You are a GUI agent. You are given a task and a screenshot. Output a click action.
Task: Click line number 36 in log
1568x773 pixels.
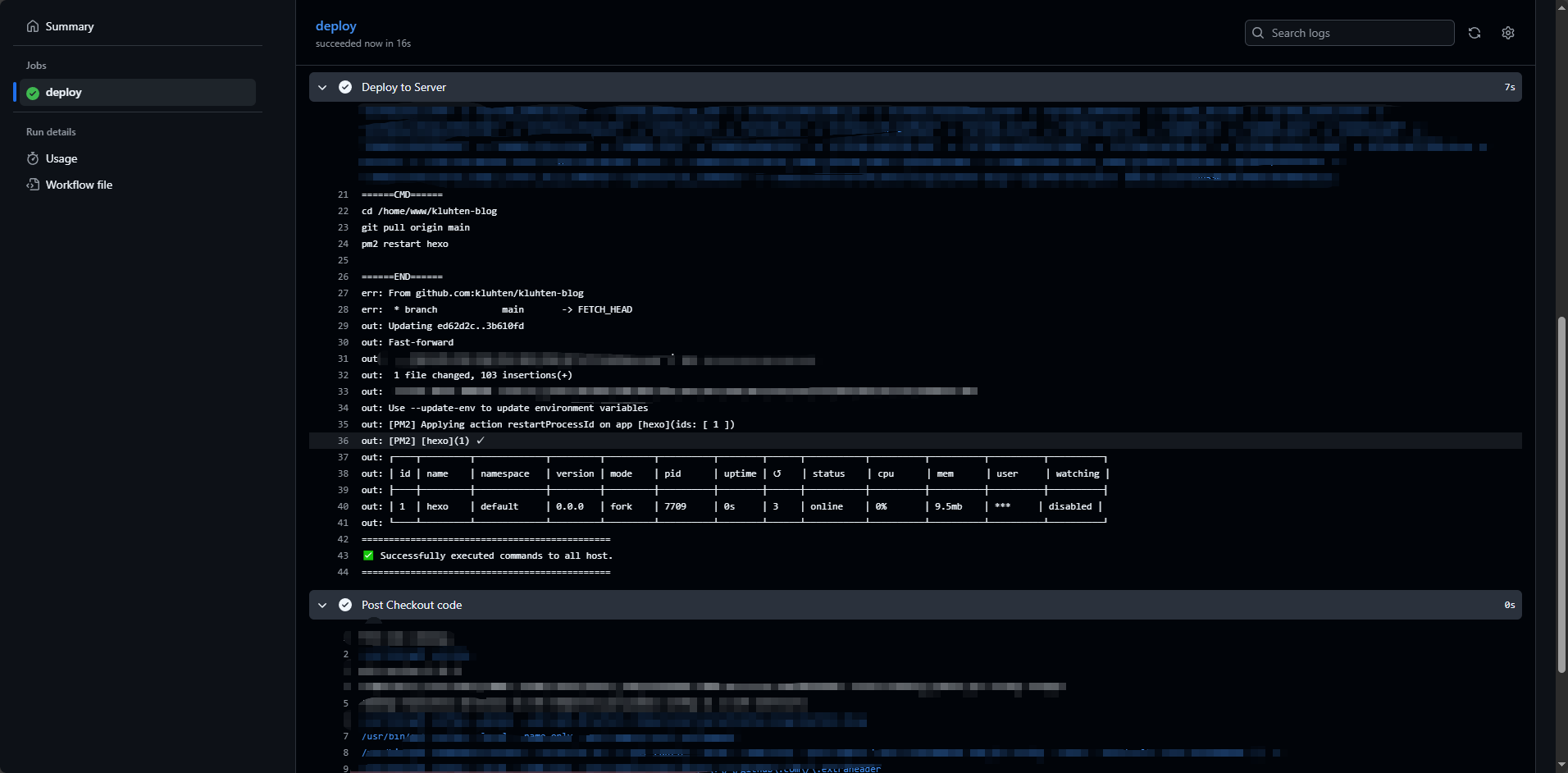pos(343,441)
